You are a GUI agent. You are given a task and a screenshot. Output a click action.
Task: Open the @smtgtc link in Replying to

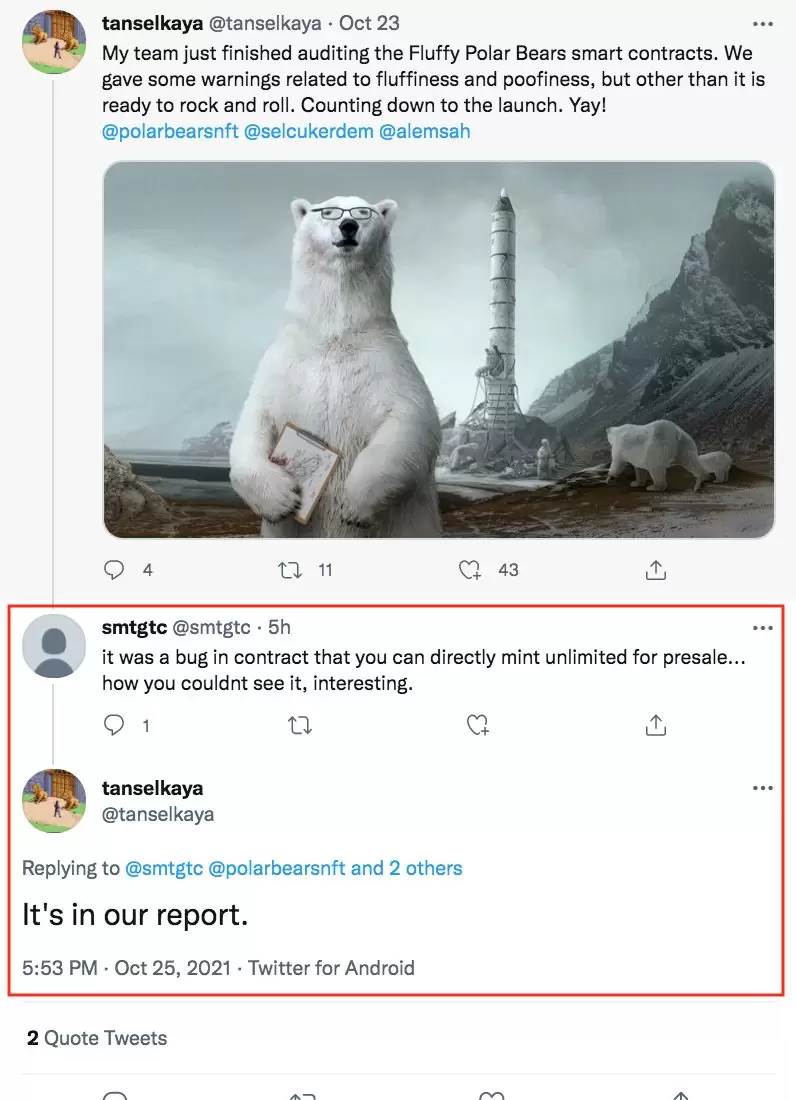pyautogui.click(x=163, y=868)
